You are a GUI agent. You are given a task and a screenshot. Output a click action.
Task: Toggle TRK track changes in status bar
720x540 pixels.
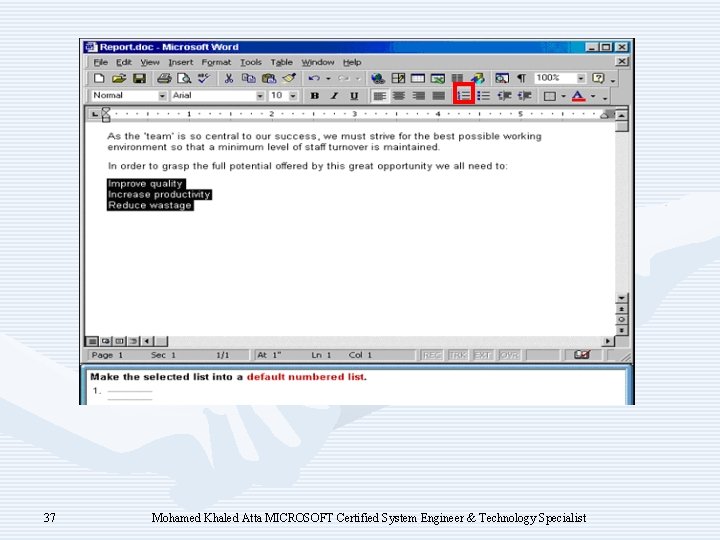[457, 355]
